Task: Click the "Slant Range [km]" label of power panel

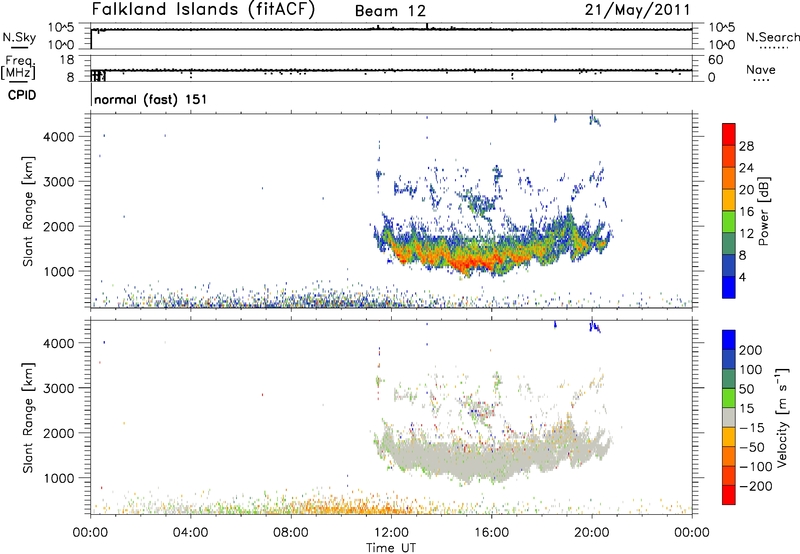Action: click(x=28, y=211)
